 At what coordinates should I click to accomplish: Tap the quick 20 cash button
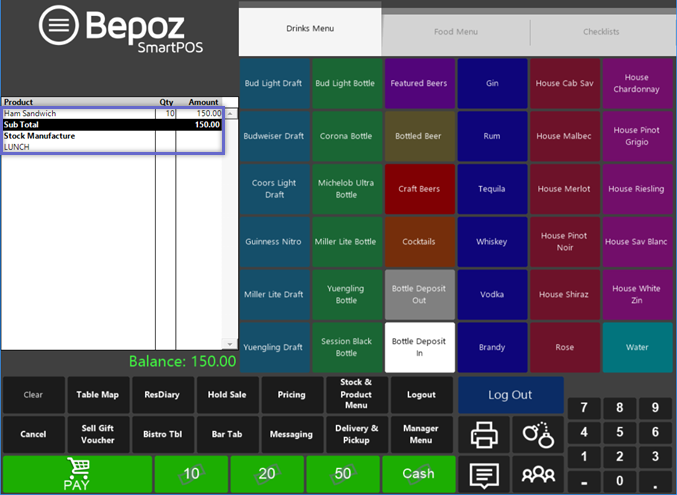[267, 474]
